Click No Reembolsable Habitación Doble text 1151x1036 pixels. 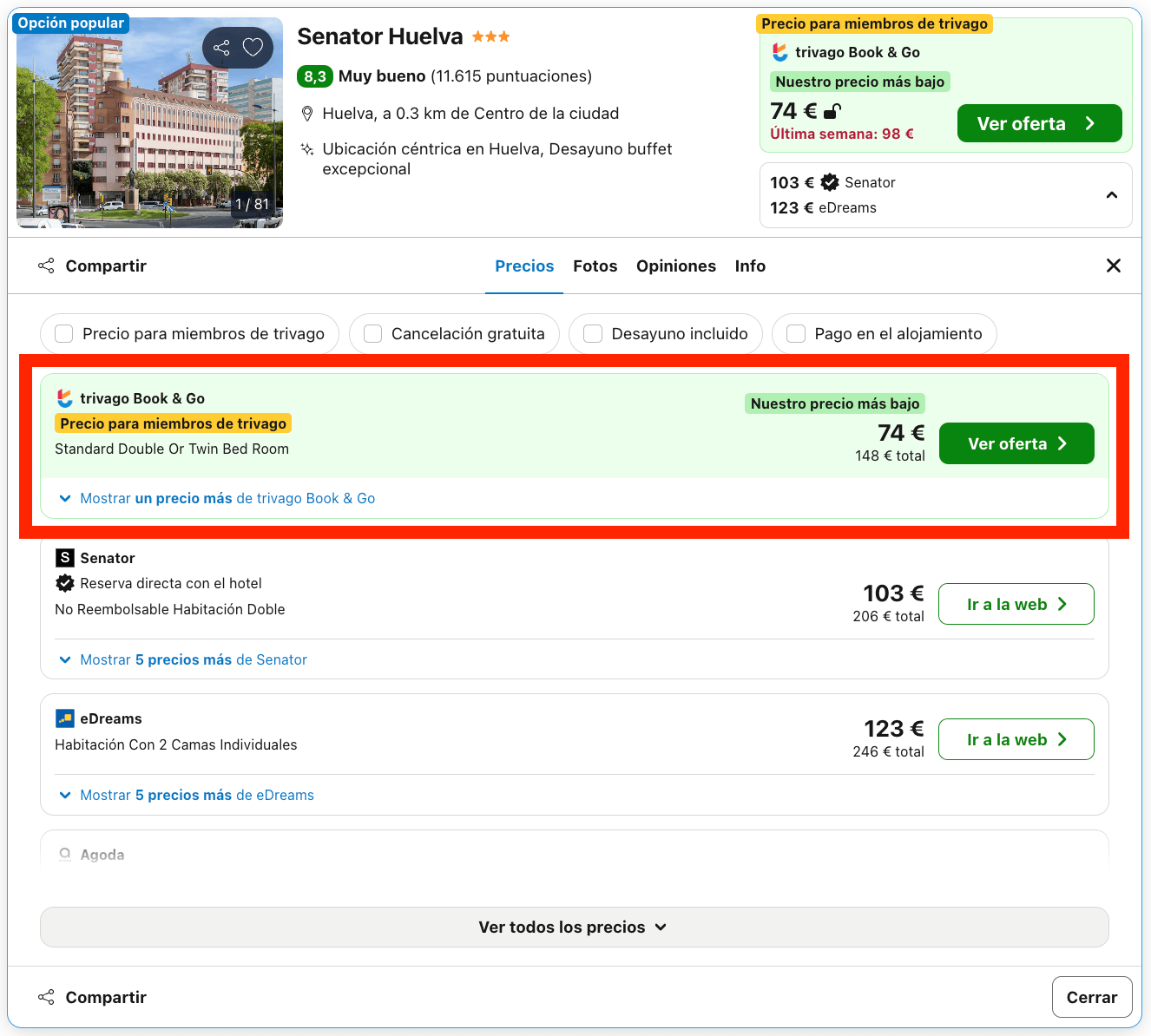[170, 609]
